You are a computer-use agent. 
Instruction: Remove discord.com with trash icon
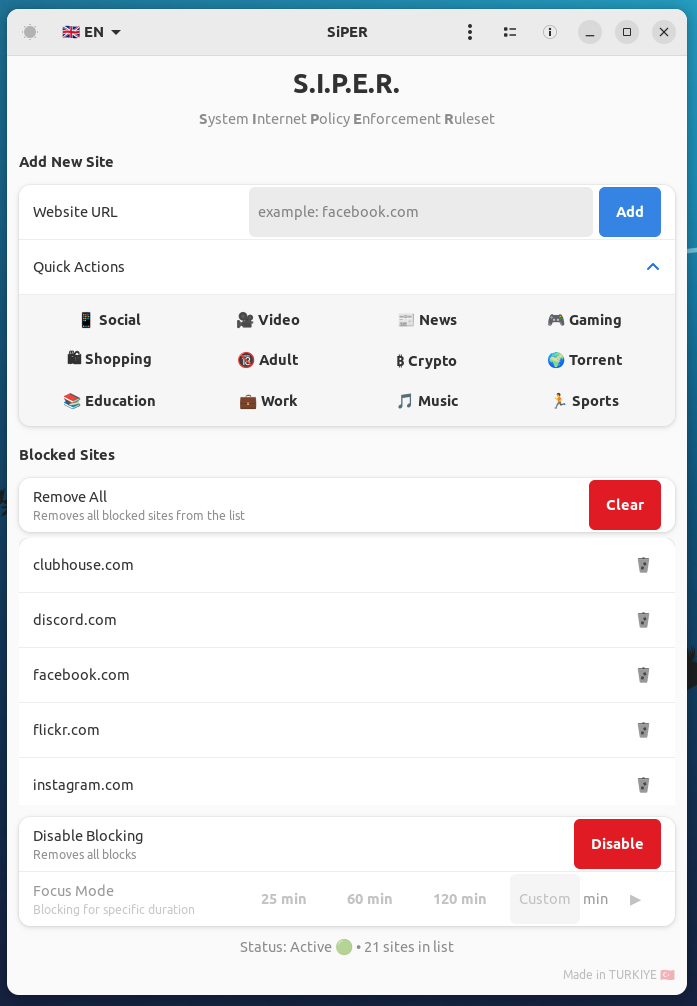click(x=644, y=620)
